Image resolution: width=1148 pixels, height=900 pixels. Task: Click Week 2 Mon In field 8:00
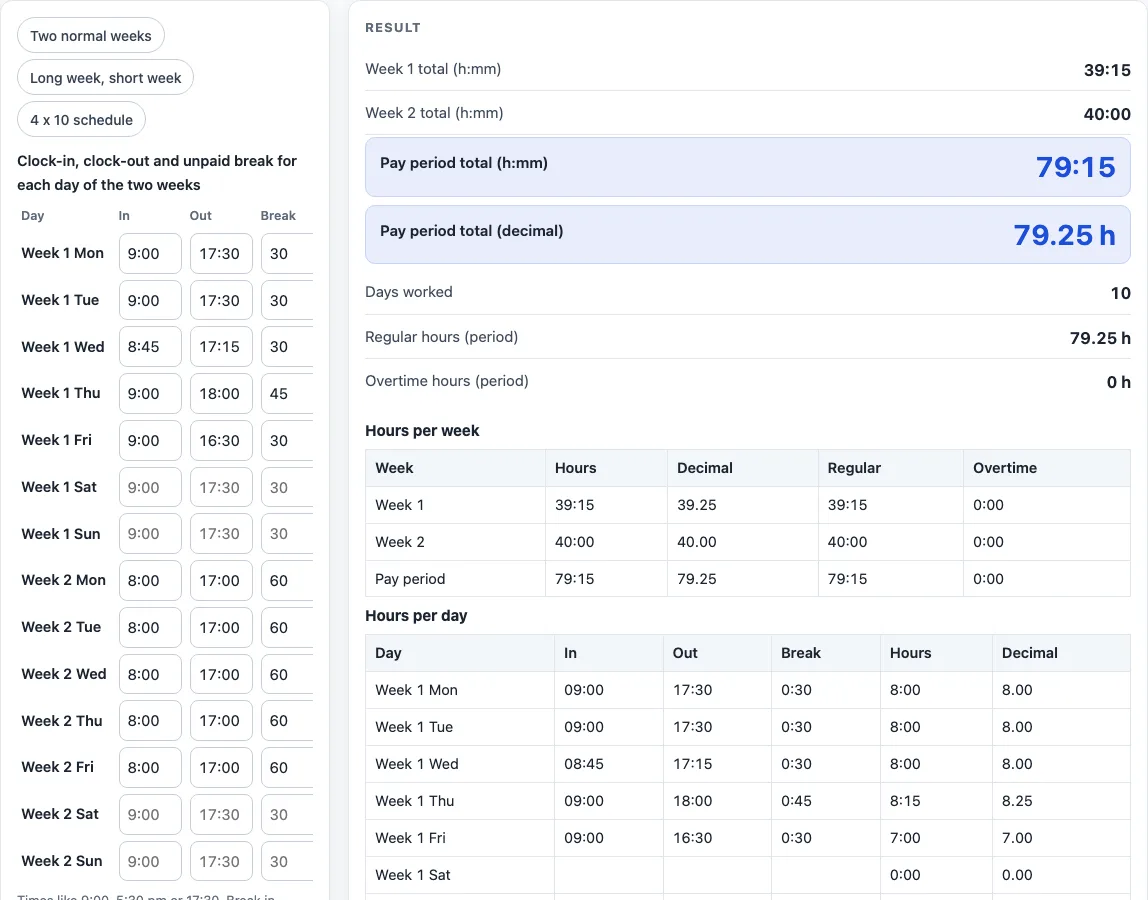point(150,580)
